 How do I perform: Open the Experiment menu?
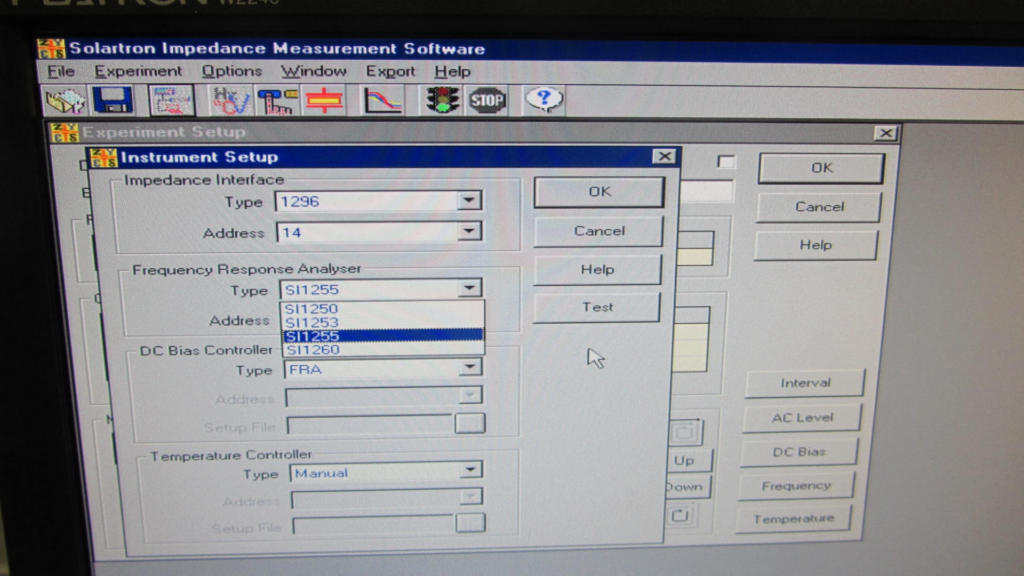pyautogui.click(x=138, y=71)
